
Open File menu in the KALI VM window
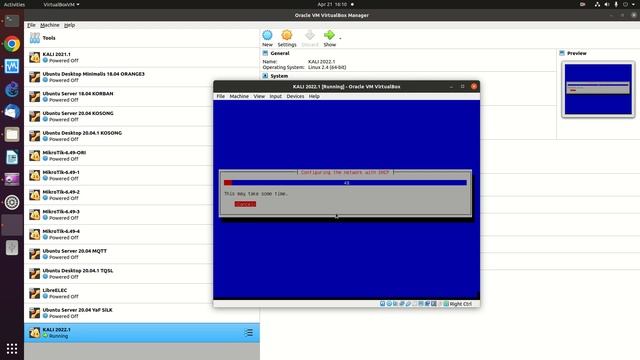pyautogui.click(x=220, y=96)
